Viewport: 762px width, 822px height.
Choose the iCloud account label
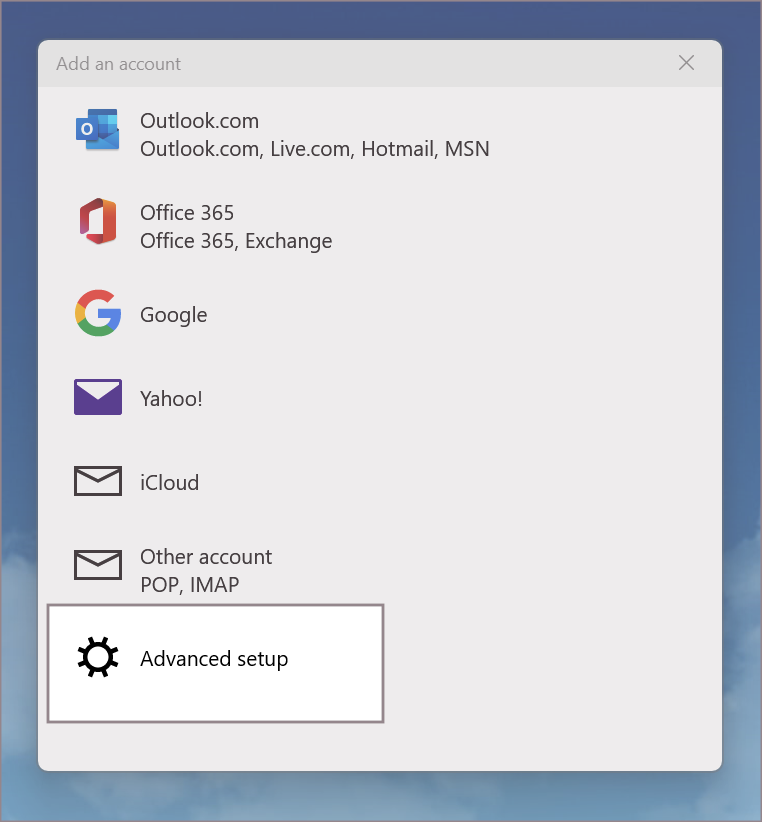(169, 483)
